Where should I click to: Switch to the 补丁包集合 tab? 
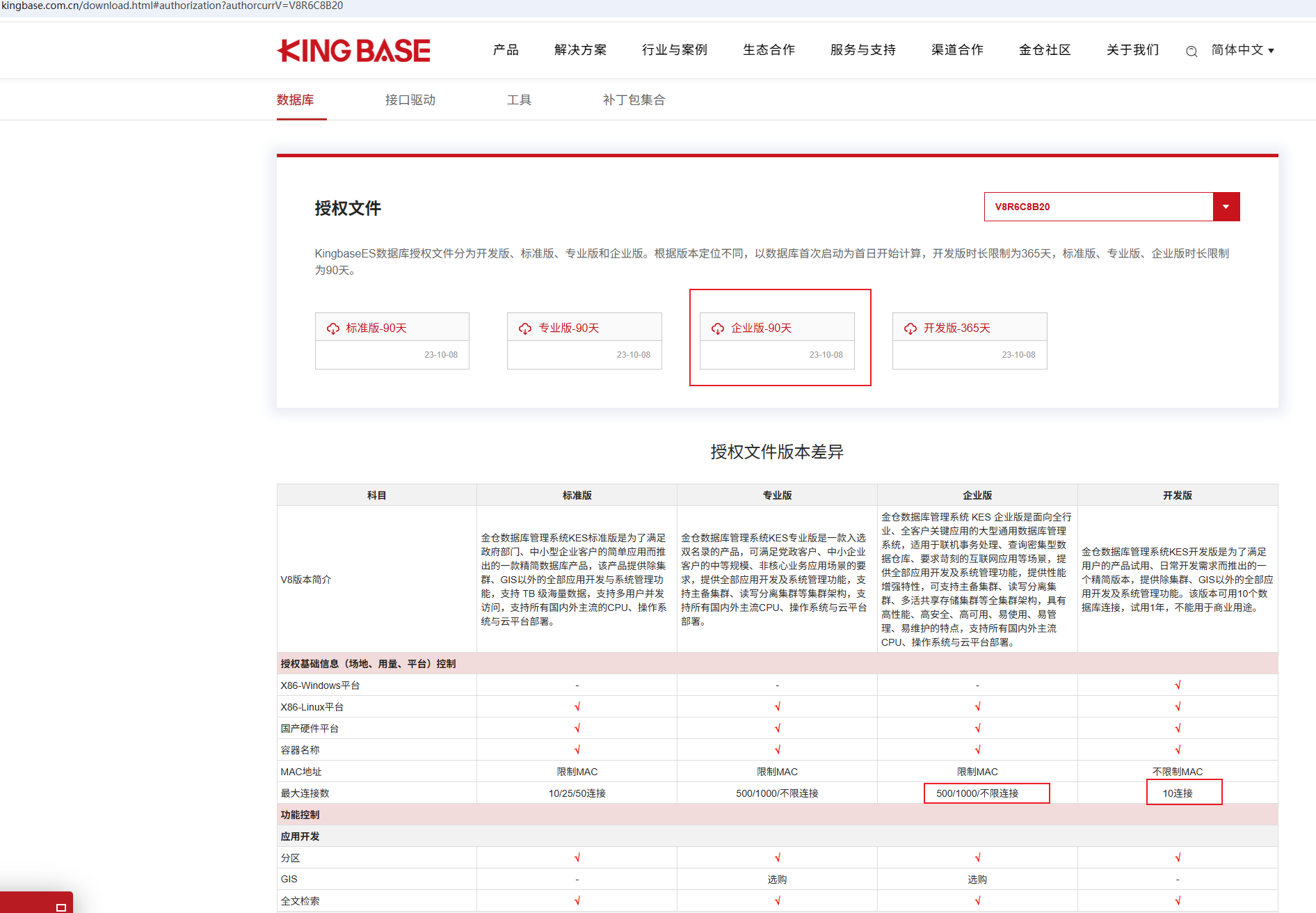pyautogui.click(x=634, y=100)
